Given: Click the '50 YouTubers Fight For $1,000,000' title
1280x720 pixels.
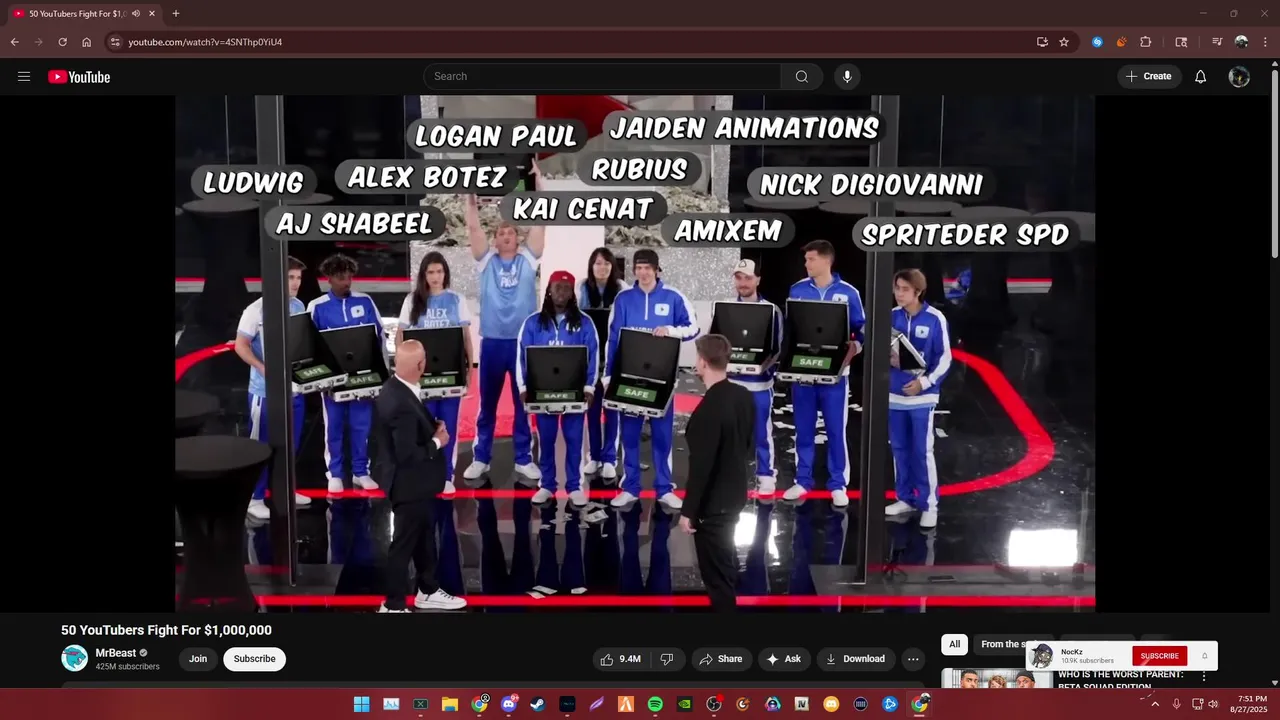Looking at the screenshot, I should [166, 630].
